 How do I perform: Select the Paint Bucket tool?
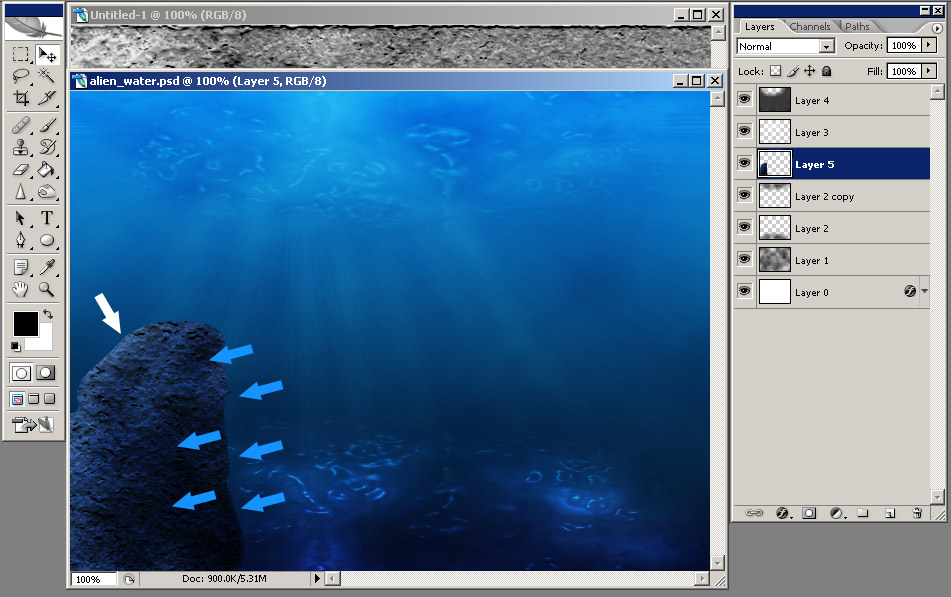pos(47,169)
